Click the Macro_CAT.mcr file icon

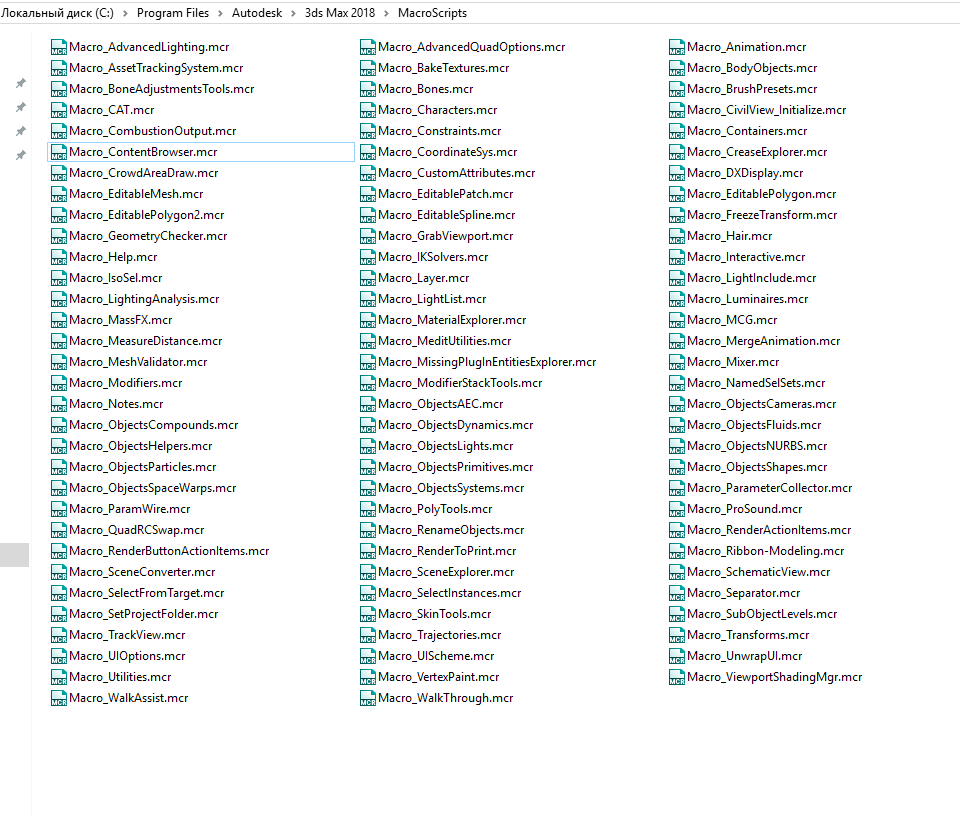coord(59,110)
